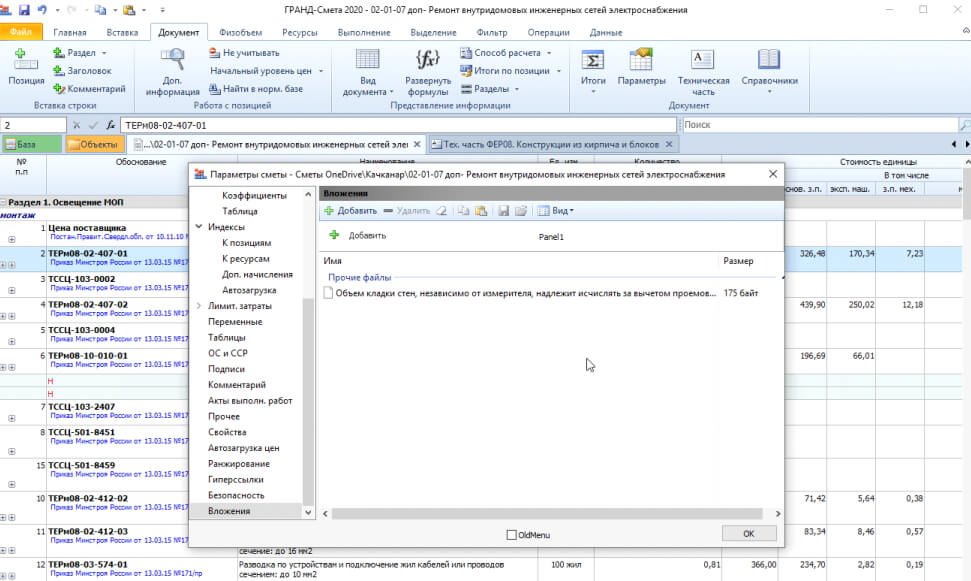Open the Вид dropdown in Вложения toolbar
This screenshot has height=581, width=971.
556,211
